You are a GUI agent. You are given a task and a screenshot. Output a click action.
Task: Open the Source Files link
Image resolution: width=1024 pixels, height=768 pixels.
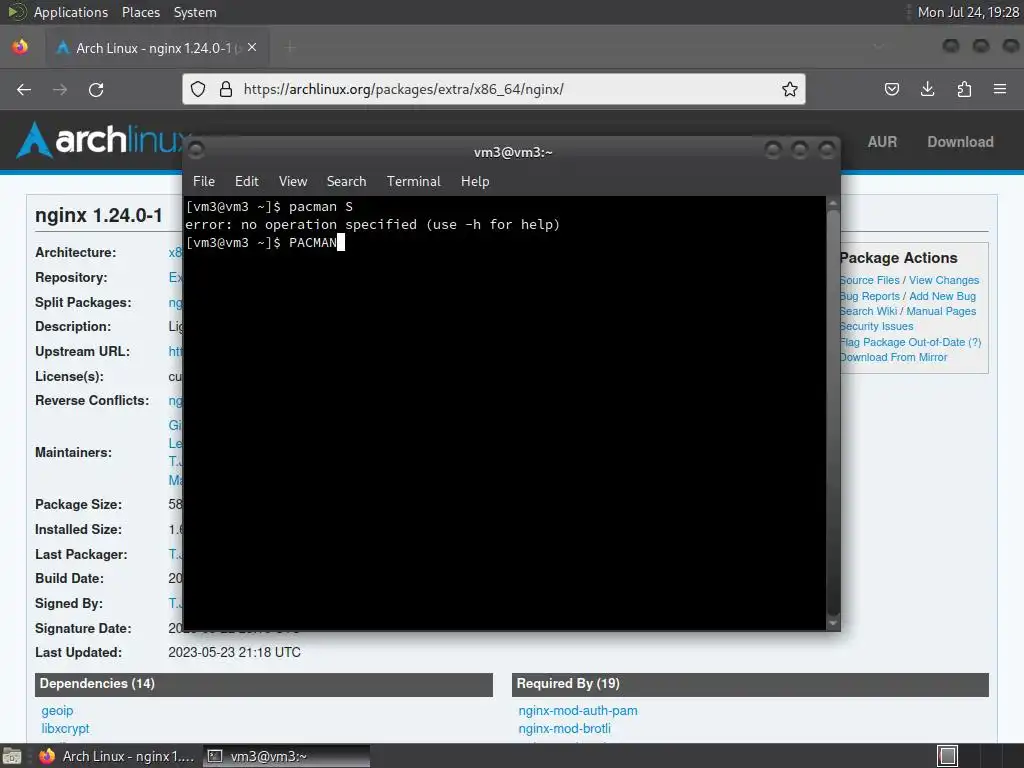[x=869, y=280]
